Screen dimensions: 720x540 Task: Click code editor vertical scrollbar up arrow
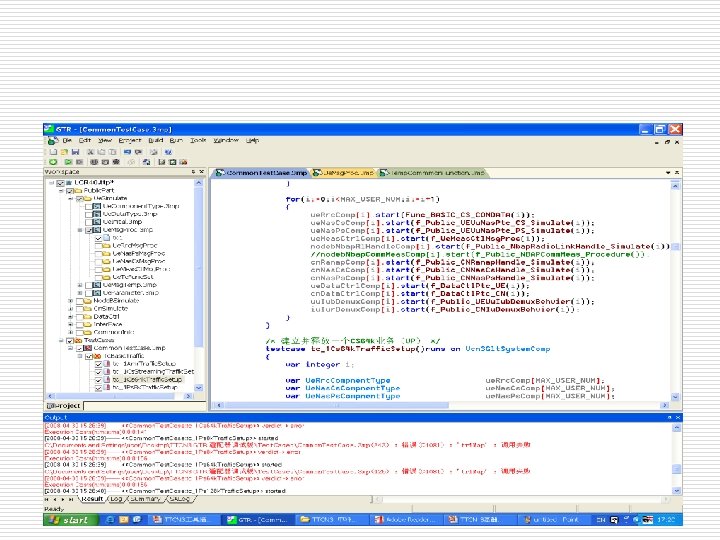click(x=675, y=186)
